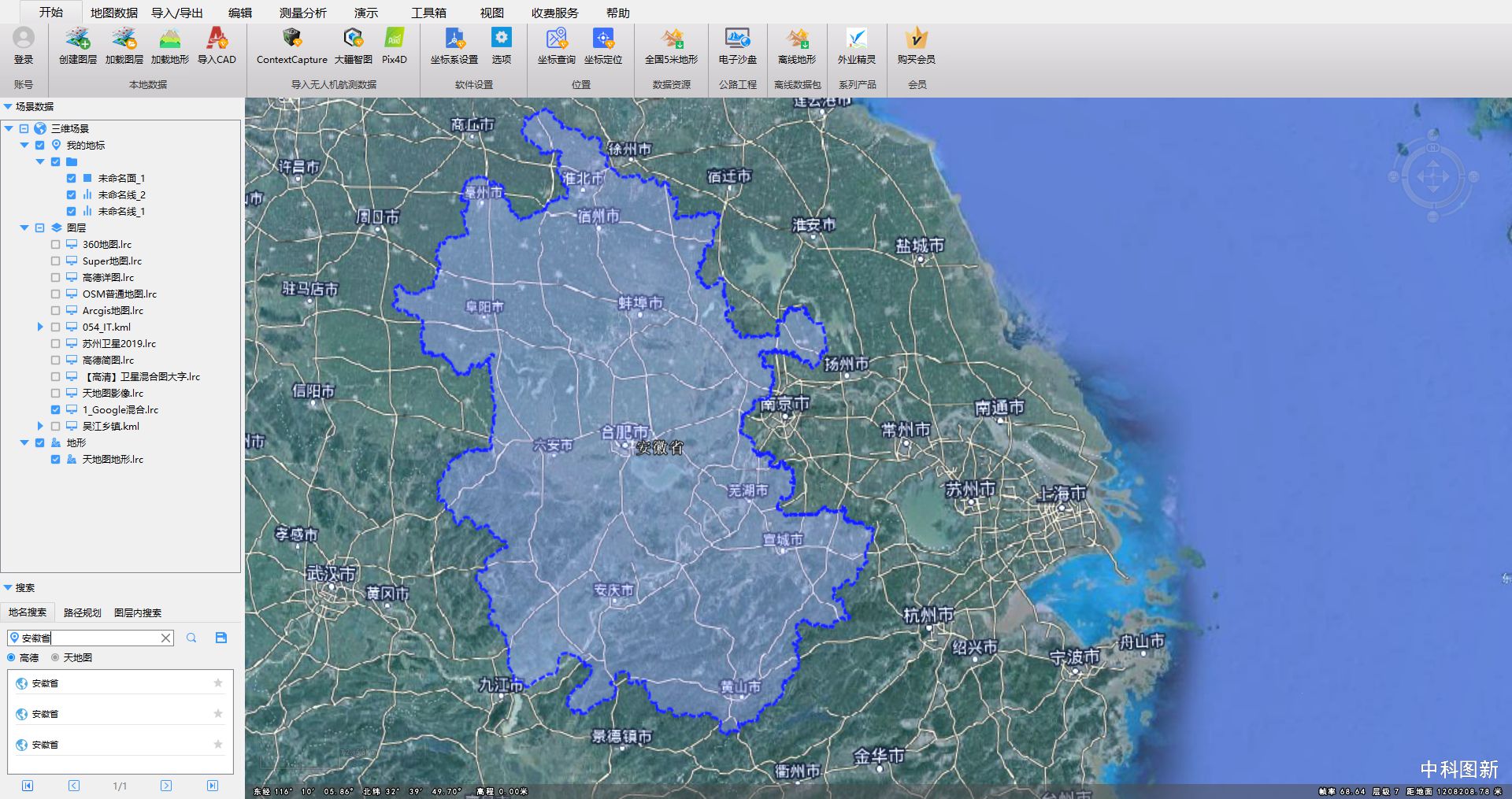Open the 帮助 ribbon tab
1512x799 pixels.
pyautogui.click(x=618, y=13)
